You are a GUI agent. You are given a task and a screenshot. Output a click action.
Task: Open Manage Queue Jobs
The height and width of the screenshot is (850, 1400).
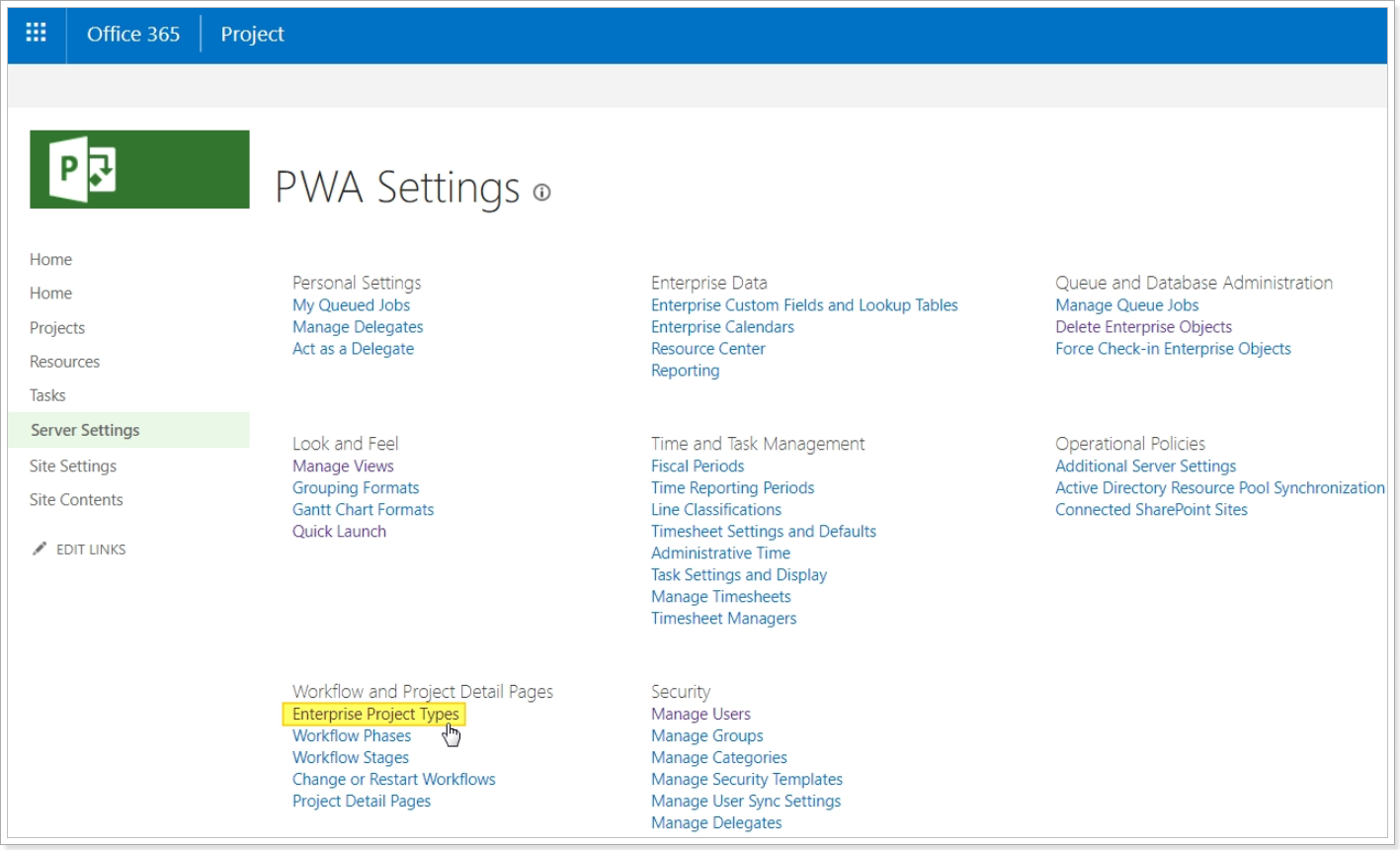(x=1126, y=305)
